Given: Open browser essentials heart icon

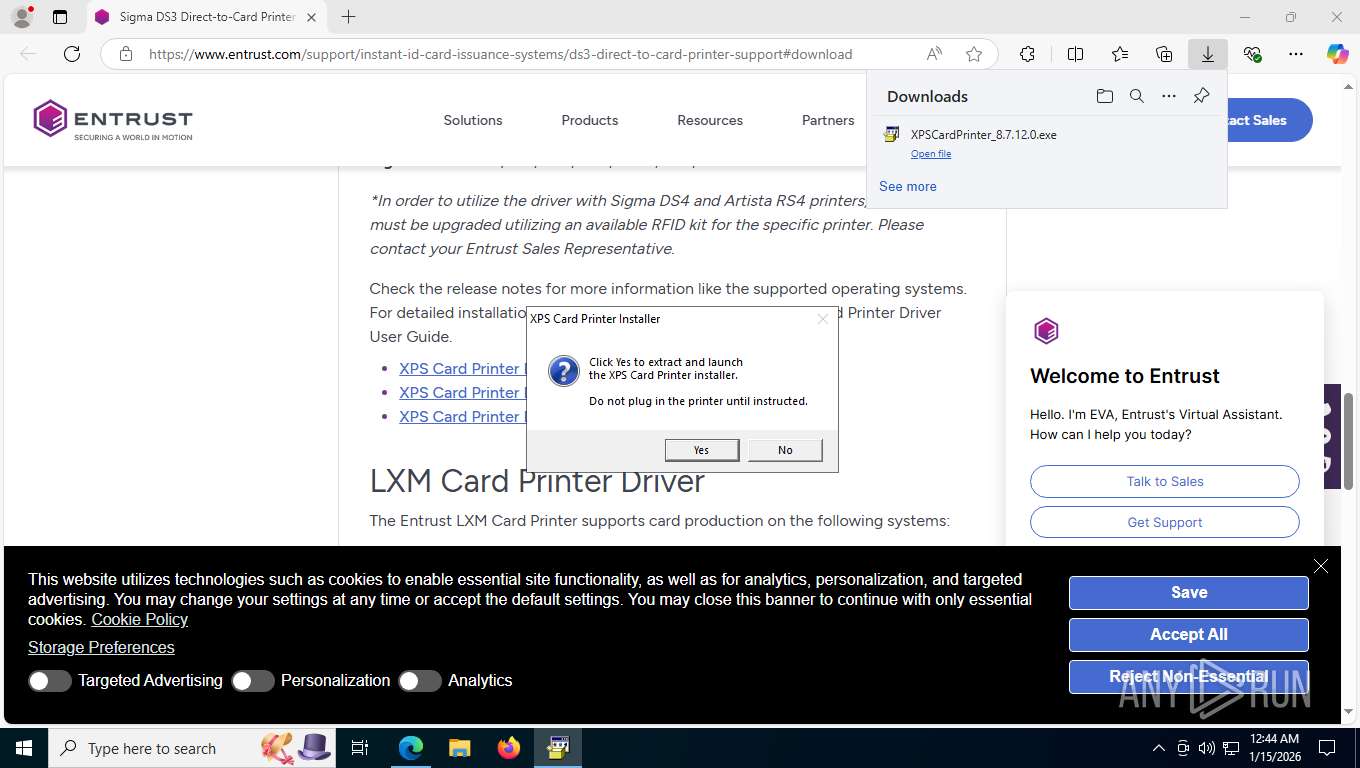Looking at the screenshot, I should pyautogui.click(x=1252, y=54).
